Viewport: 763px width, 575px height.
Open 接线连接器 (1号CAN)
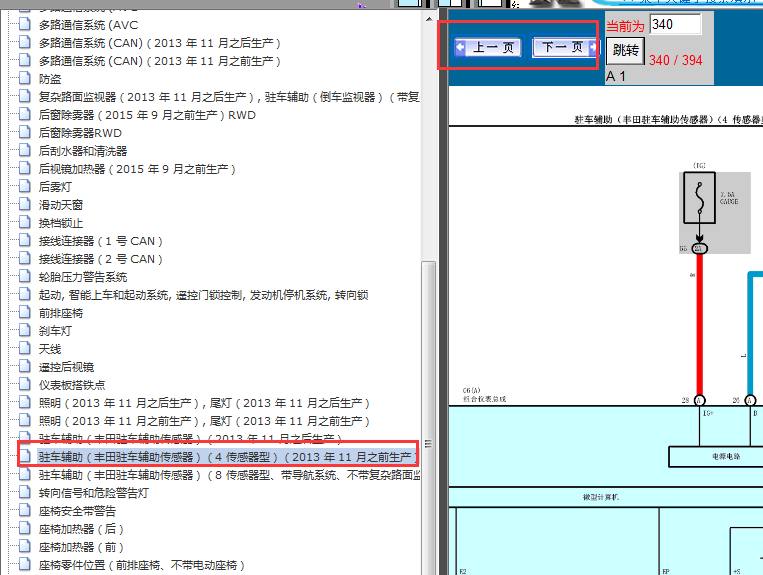tap(101, 241)
